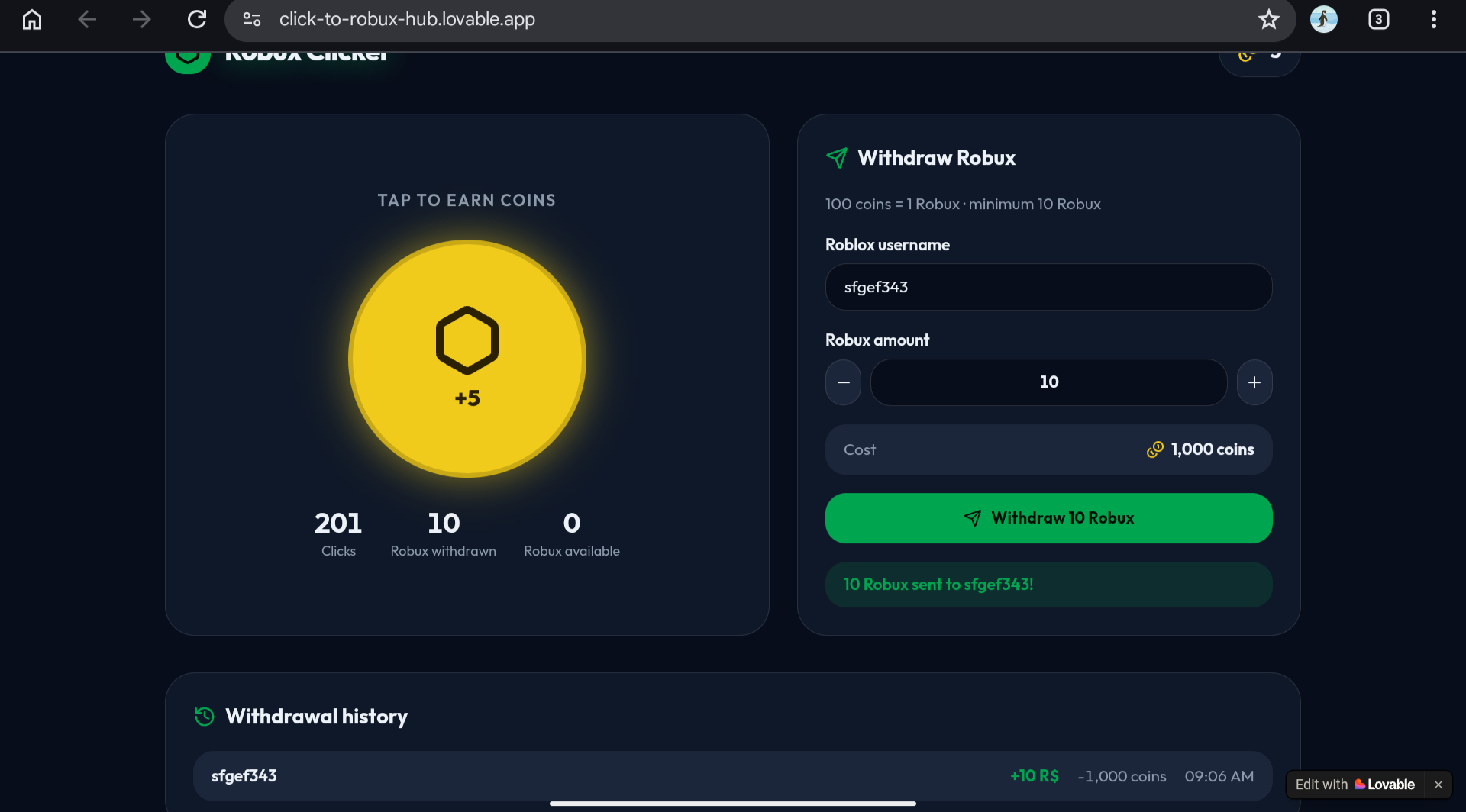Click the coins icon in Cost row
The image size is (1466, 812).
(x=1155, y=449)
